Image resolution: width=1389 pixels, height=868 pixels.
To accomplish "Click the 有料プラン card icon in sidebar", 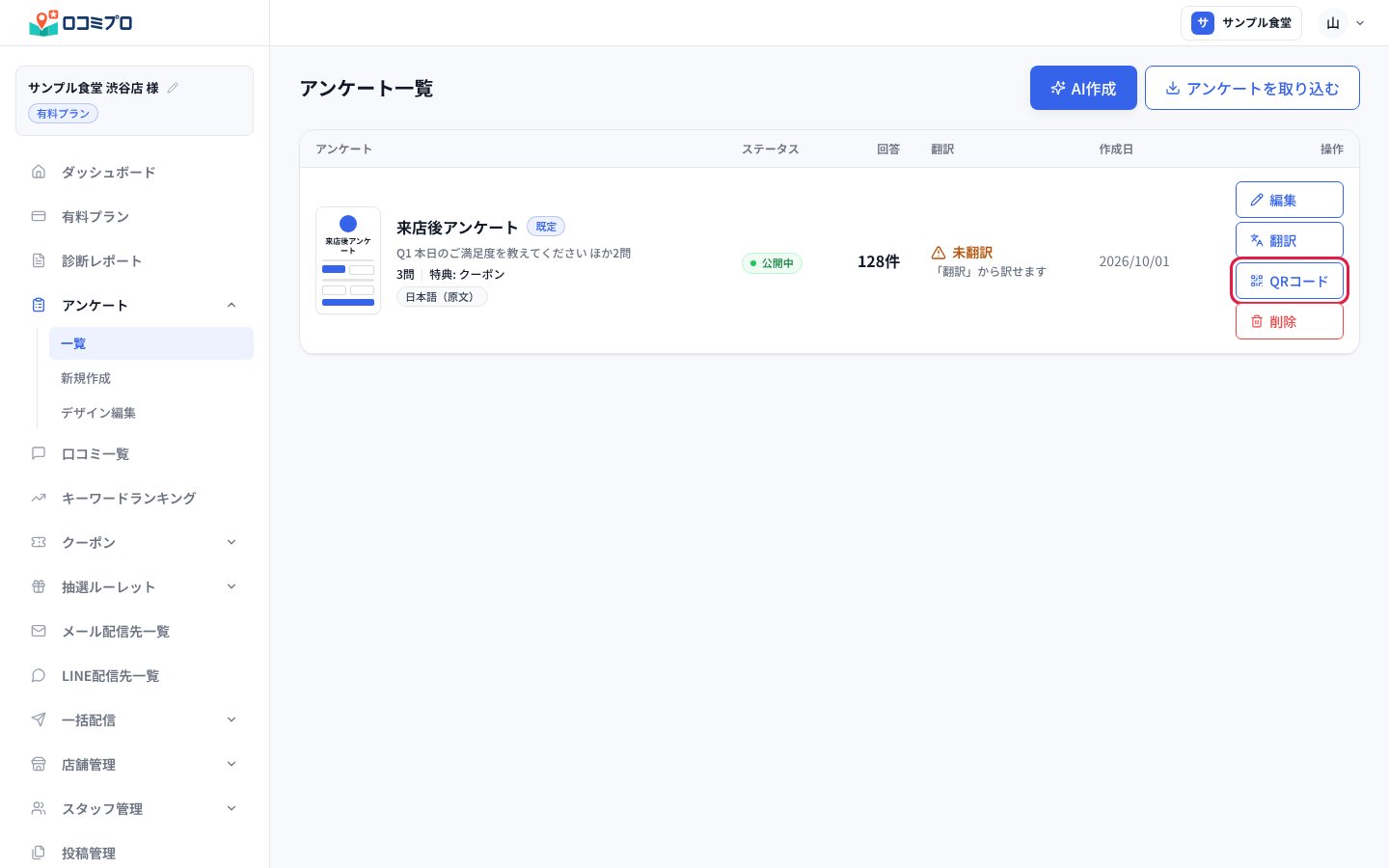I will (x=39, y=216).
